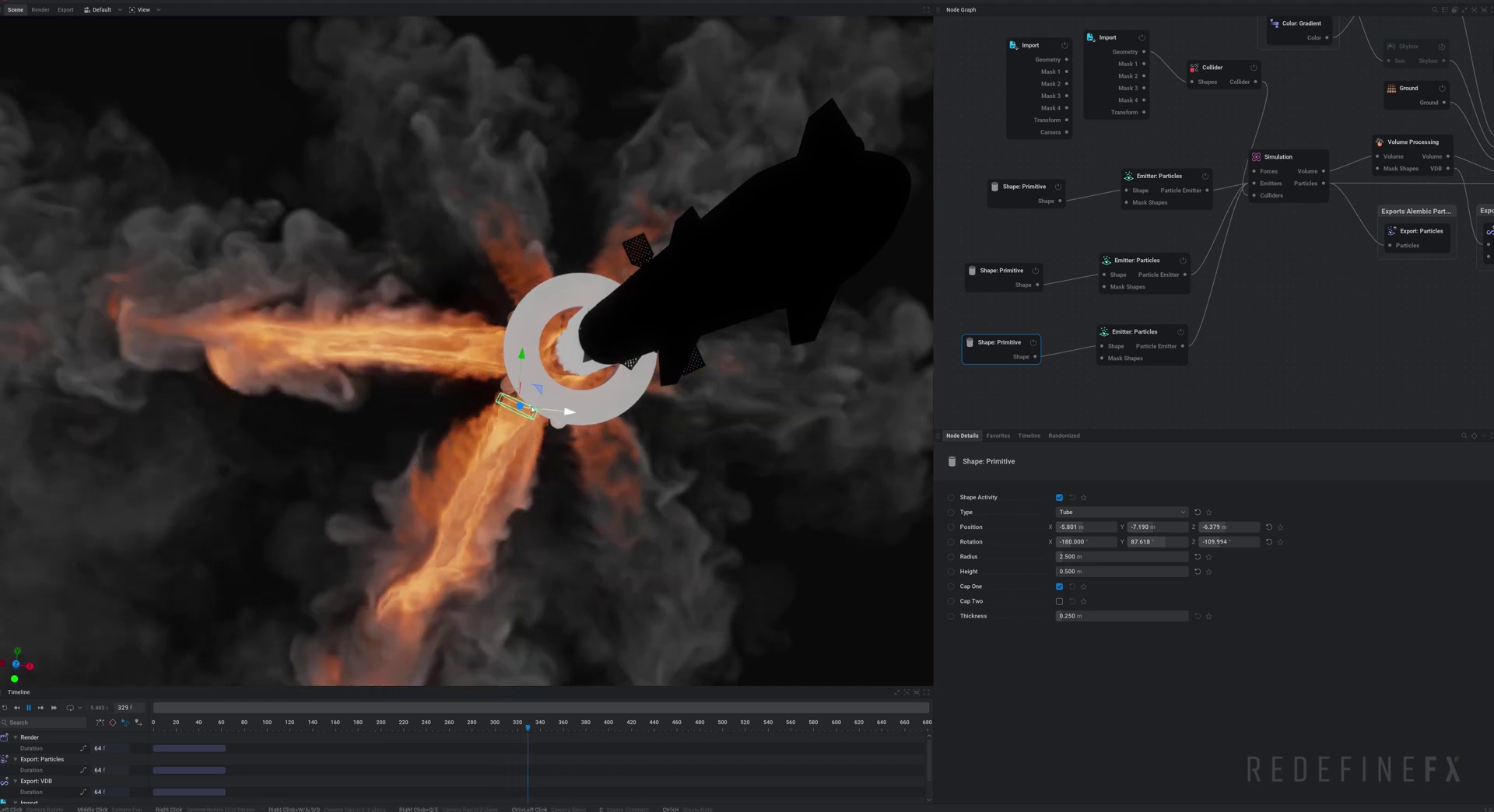Screen dimensions: 1494x812
Task: Click the diamond keyframe icon in the Node Details header
Action: point(1474,436)
